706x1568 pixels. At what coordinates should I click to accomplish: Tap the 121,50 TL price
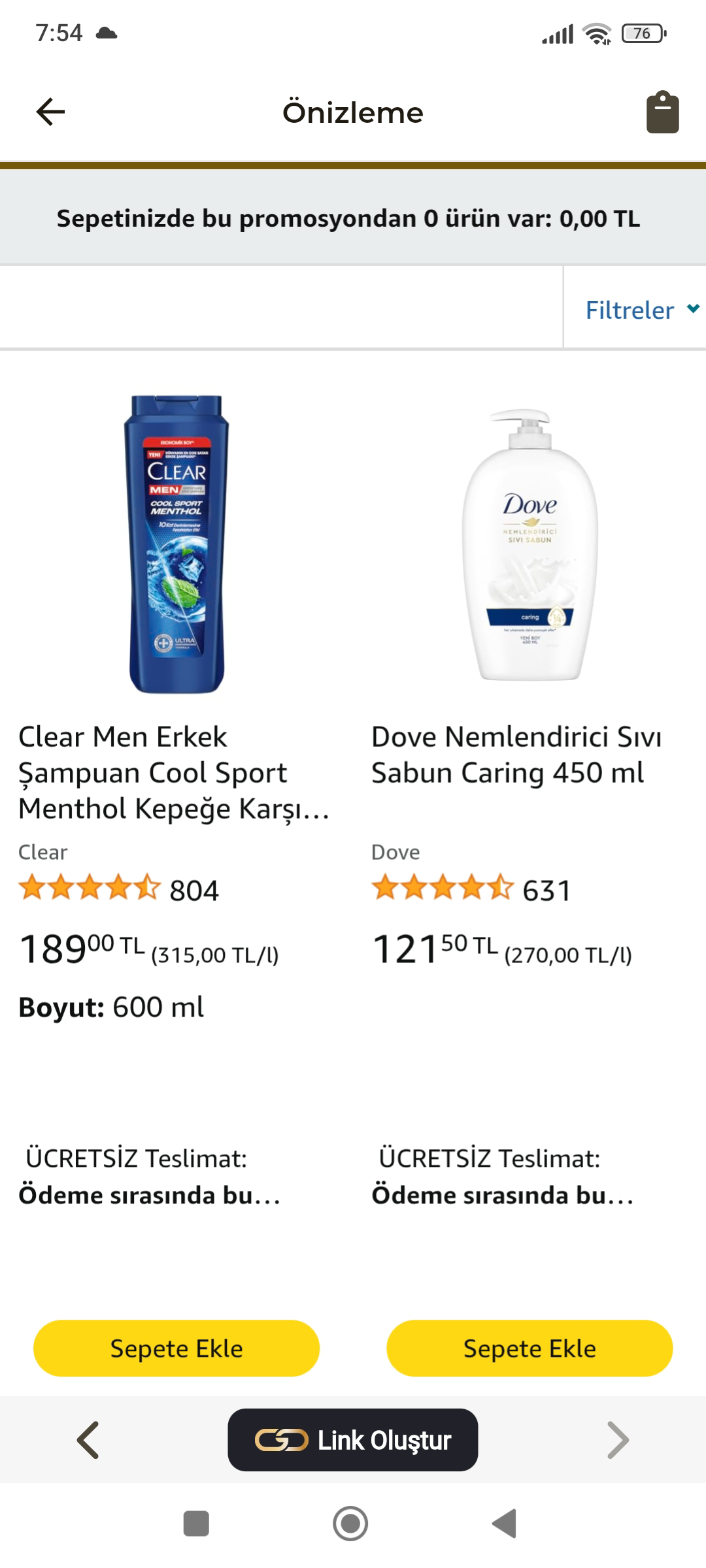(x=435, y=949)
